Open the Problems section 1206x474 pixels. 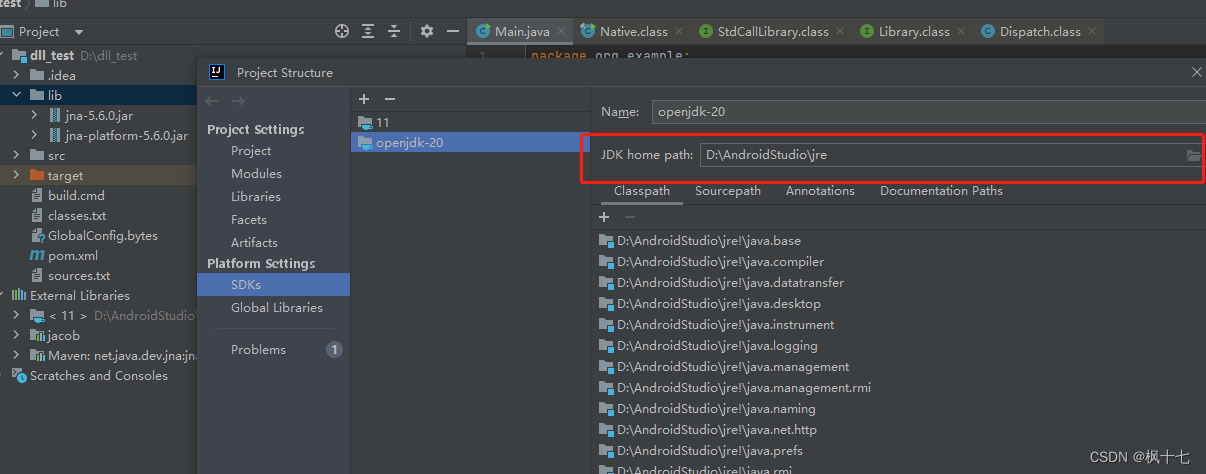point(258,349)
